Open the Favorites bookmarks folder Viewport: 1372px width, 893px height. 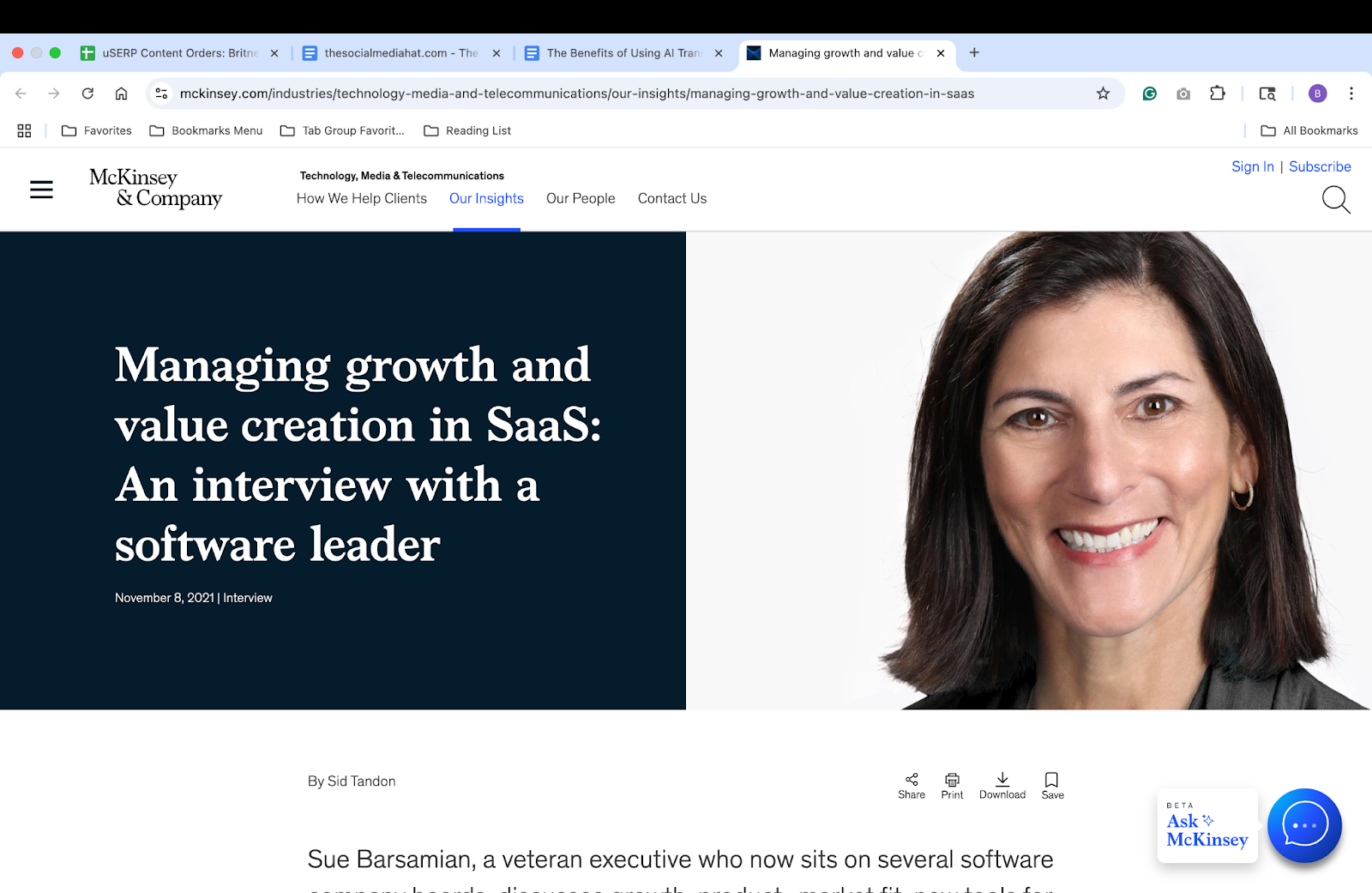pos(97,130)
